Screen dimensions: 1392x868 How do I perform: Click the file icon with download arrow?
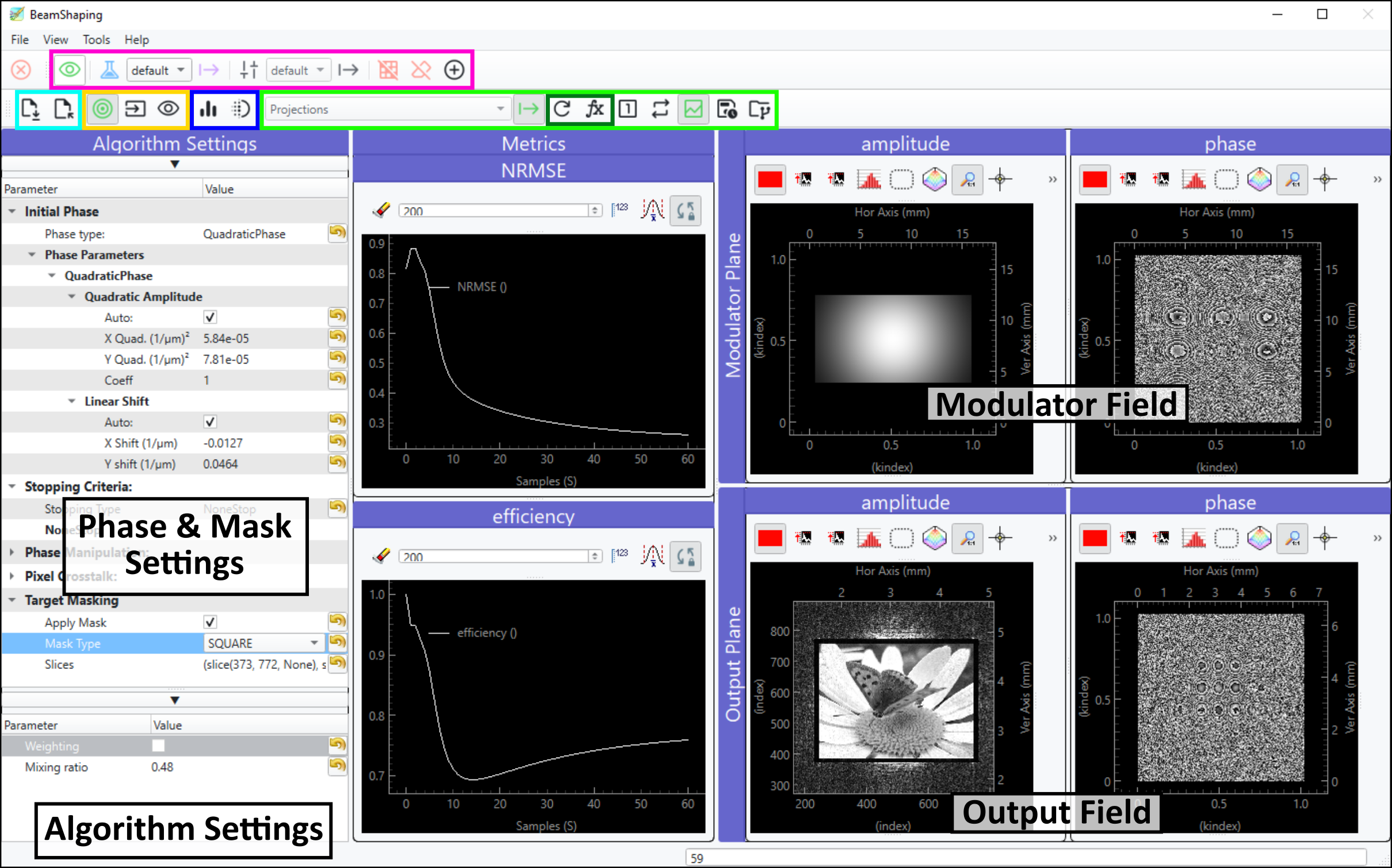pyautogui.click(x=30, y=109)
